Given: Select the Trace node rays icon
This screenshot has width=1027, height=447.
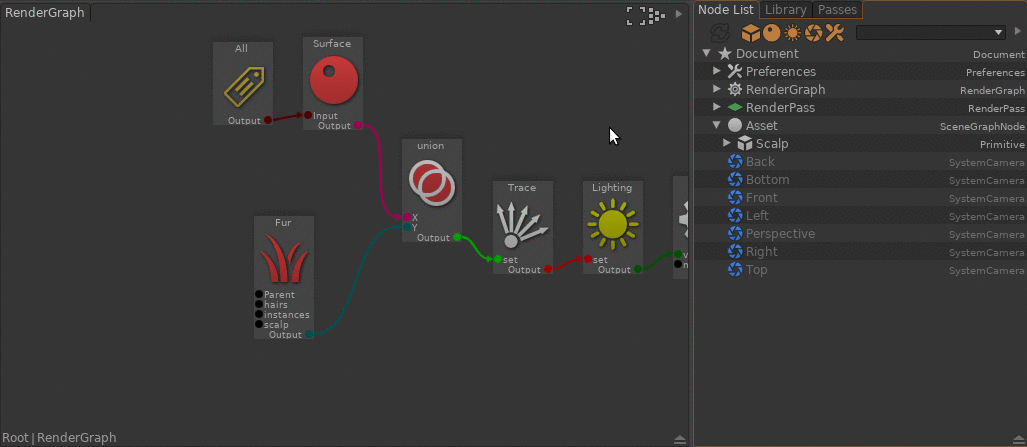Looking at the screenshot, I should point(522,224).
